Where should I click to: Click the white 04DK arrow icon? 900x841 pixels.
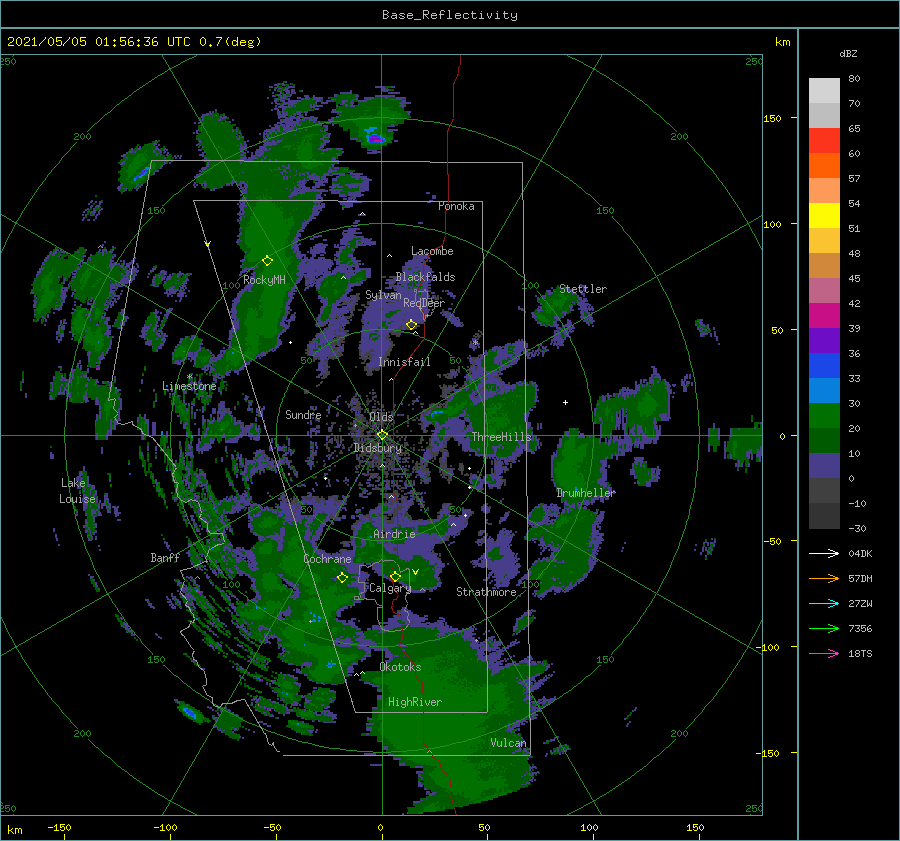click(824, 553)
